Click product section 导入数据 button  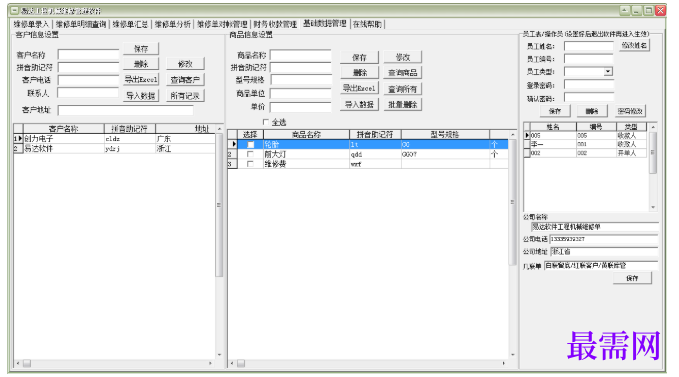pos(359,104)
